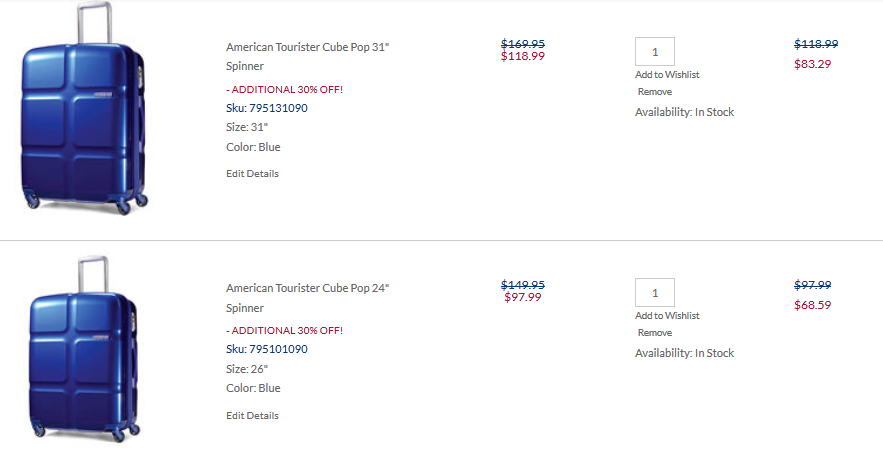The width and height of the screenshot is (883, 463).
Task: Focus quantity field of the 31" Spinner
Action: [x=654, y=52]
